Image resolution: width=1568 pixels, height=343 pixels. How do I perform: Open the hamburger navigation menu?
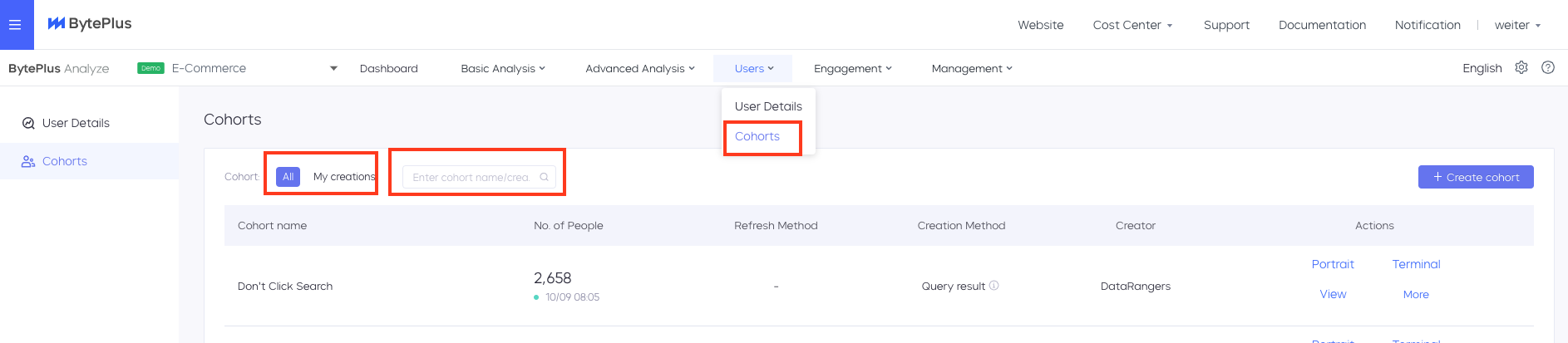click(x=15, y=25)
